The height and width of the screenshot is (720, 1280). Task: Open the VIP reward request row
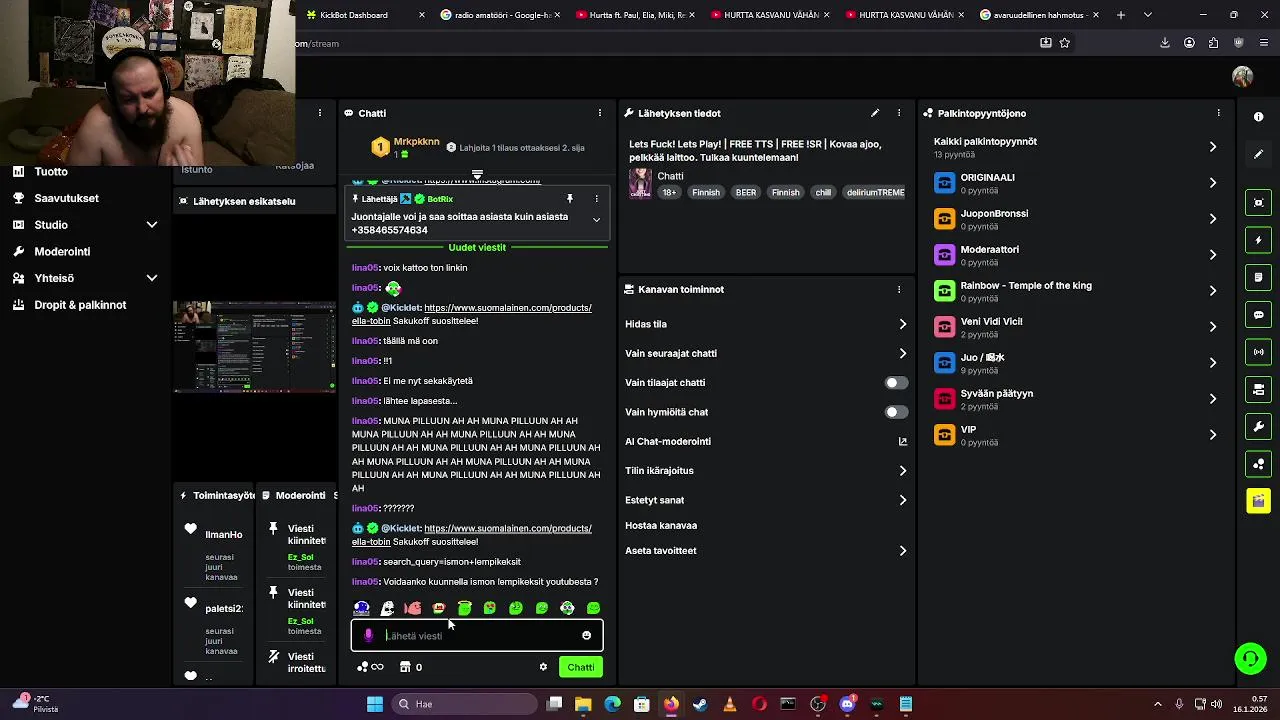1077,435
